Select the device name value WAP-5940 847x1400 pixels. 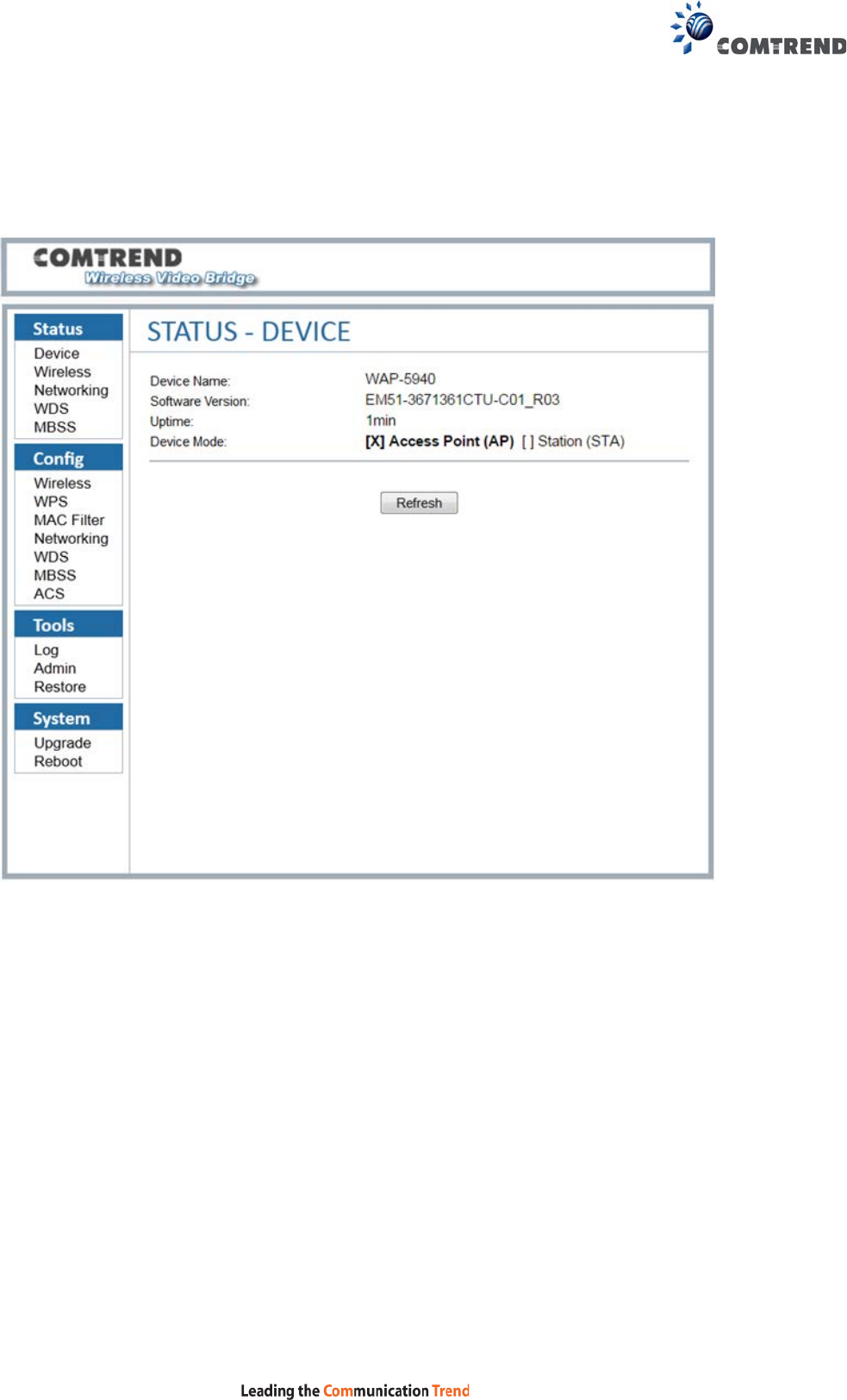400,378
